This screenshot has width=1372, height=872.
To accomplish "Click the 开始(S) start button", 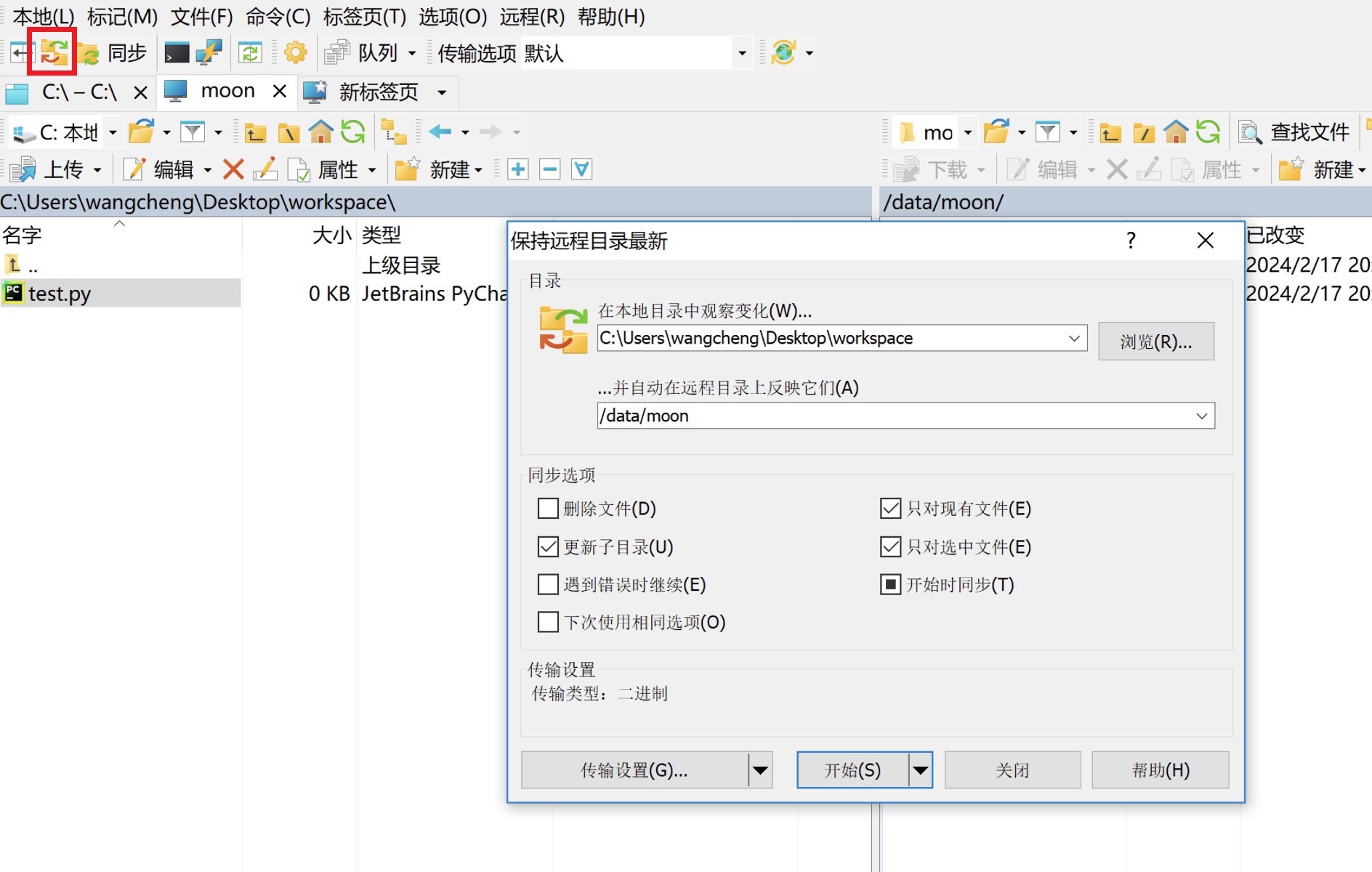I will pos(852,770).
